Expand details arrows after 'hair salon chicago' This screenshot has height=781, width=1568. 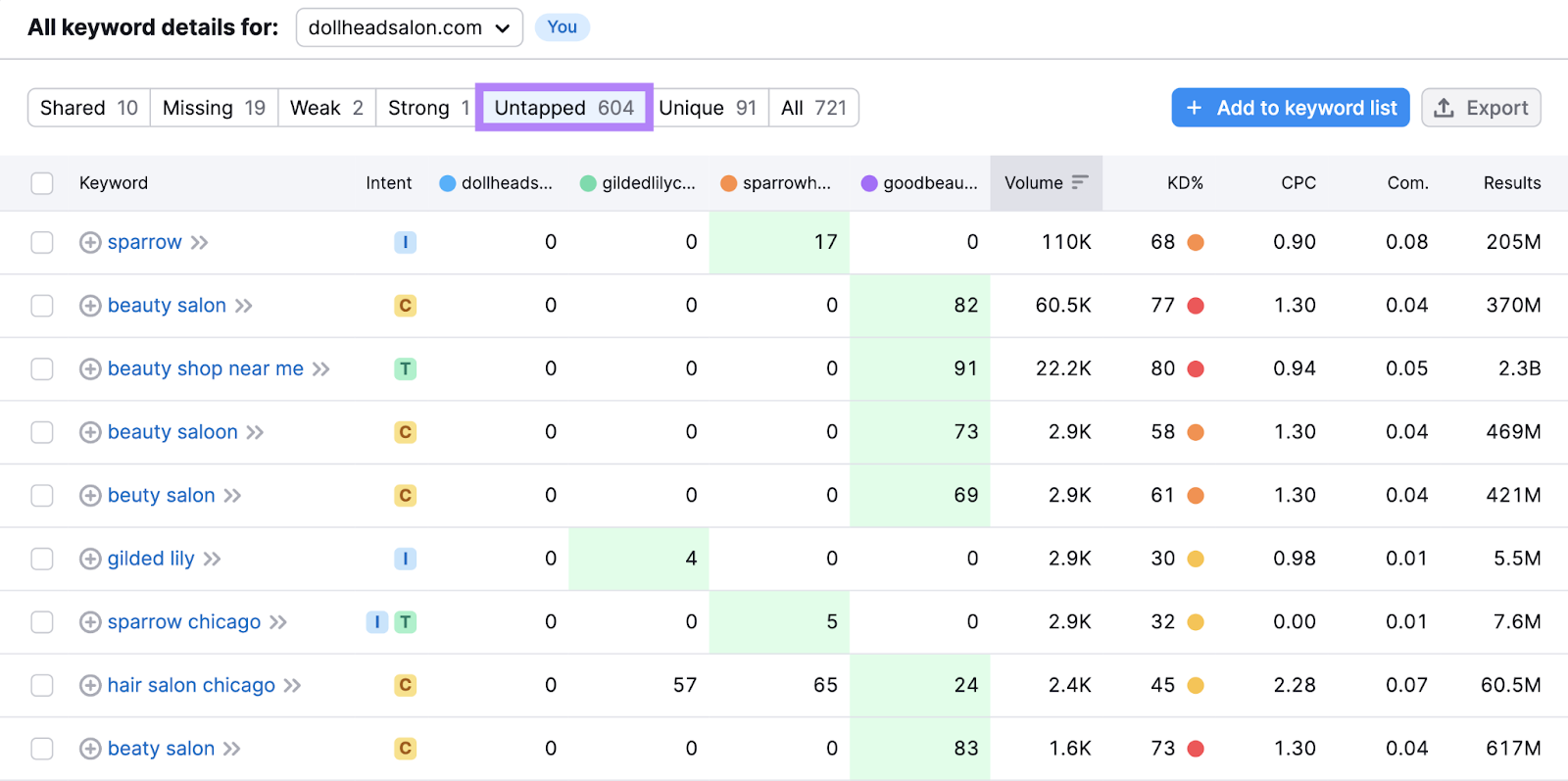(292, 685)
